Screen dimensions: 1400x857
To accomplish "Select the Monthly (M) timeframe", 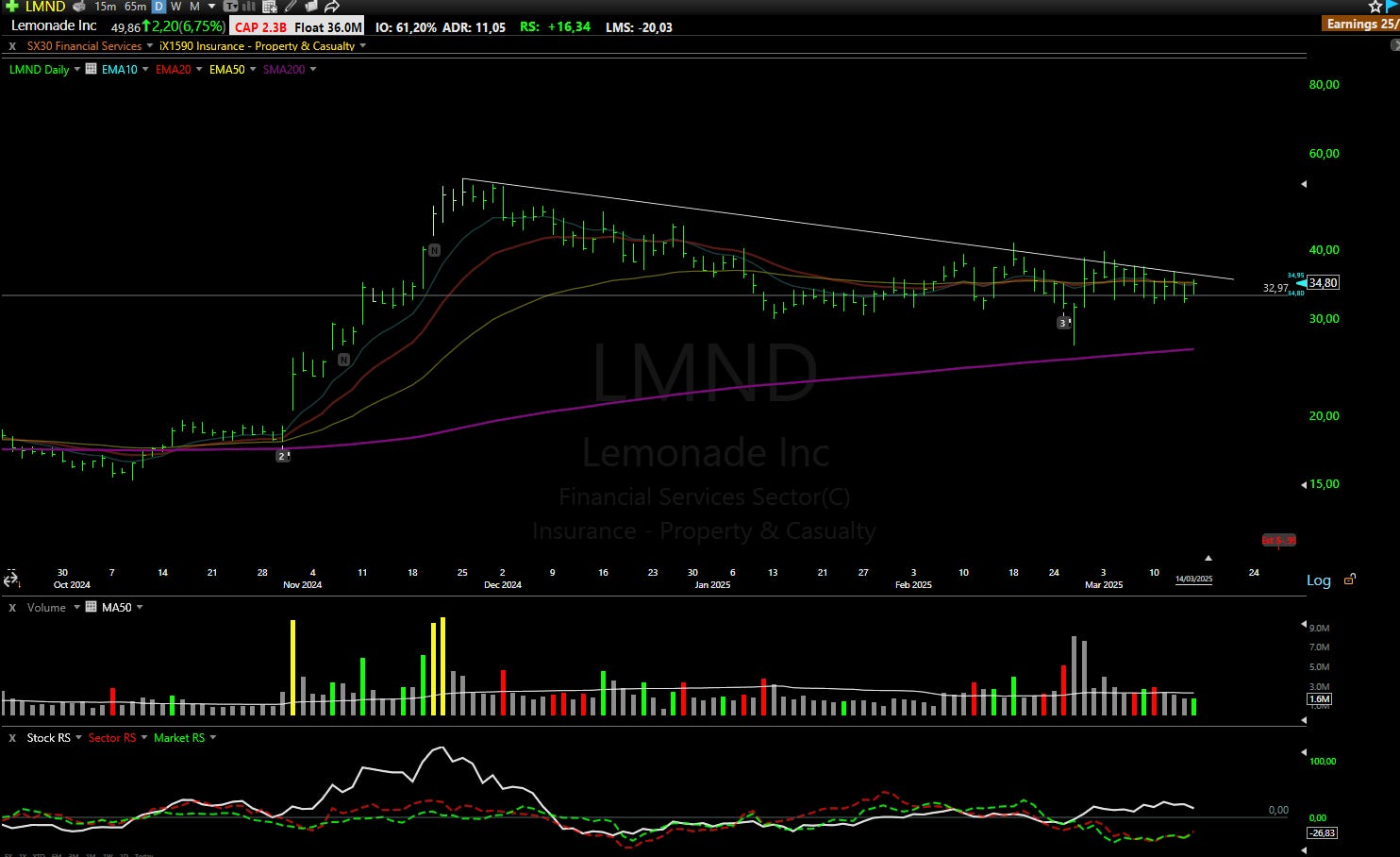I will pos(194,6).
